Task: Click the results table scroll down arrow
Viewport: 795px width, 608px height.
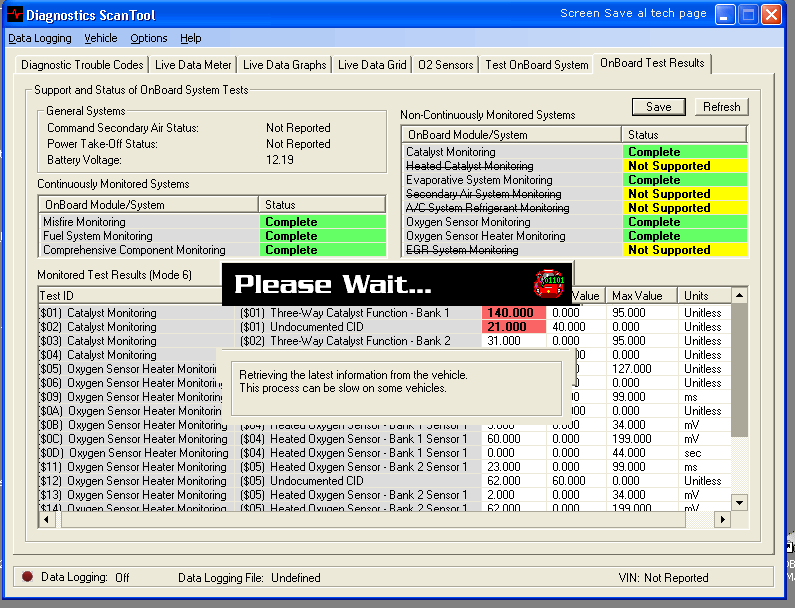Action: (x=740, y=501)
